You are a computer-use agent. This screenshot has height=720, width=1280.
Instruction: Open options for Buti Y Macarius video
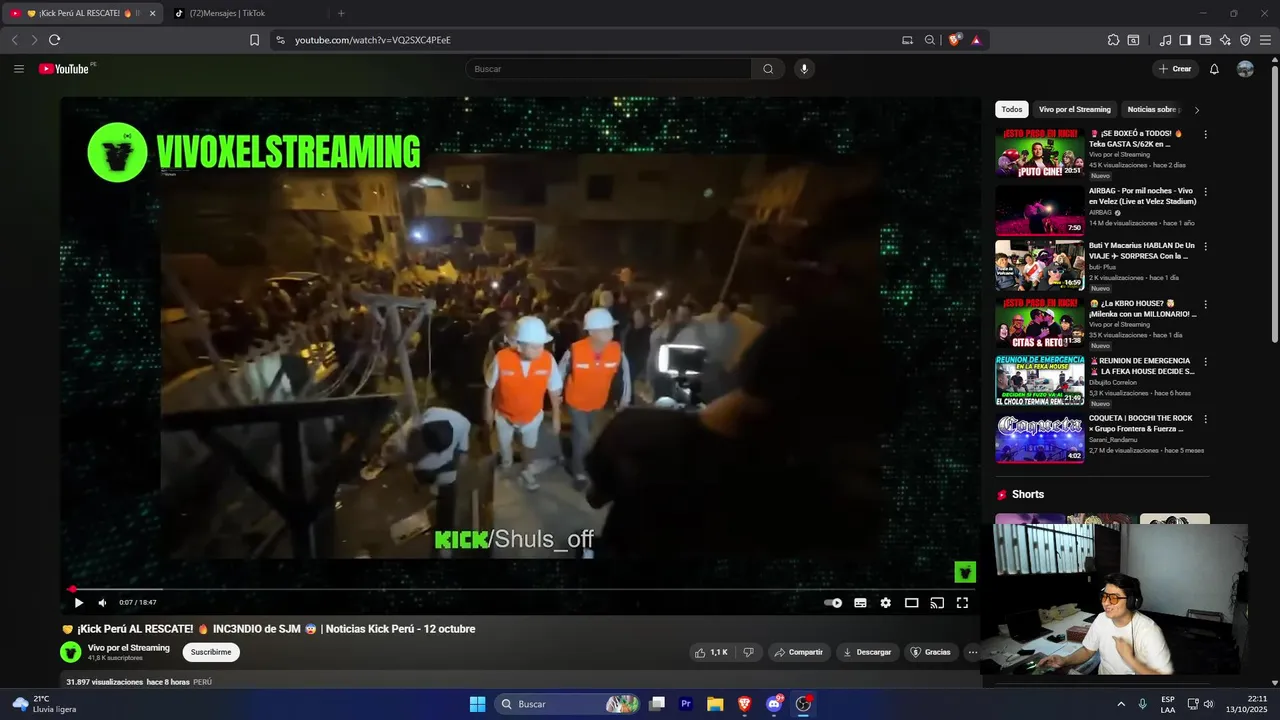[x=1205, y=246]
